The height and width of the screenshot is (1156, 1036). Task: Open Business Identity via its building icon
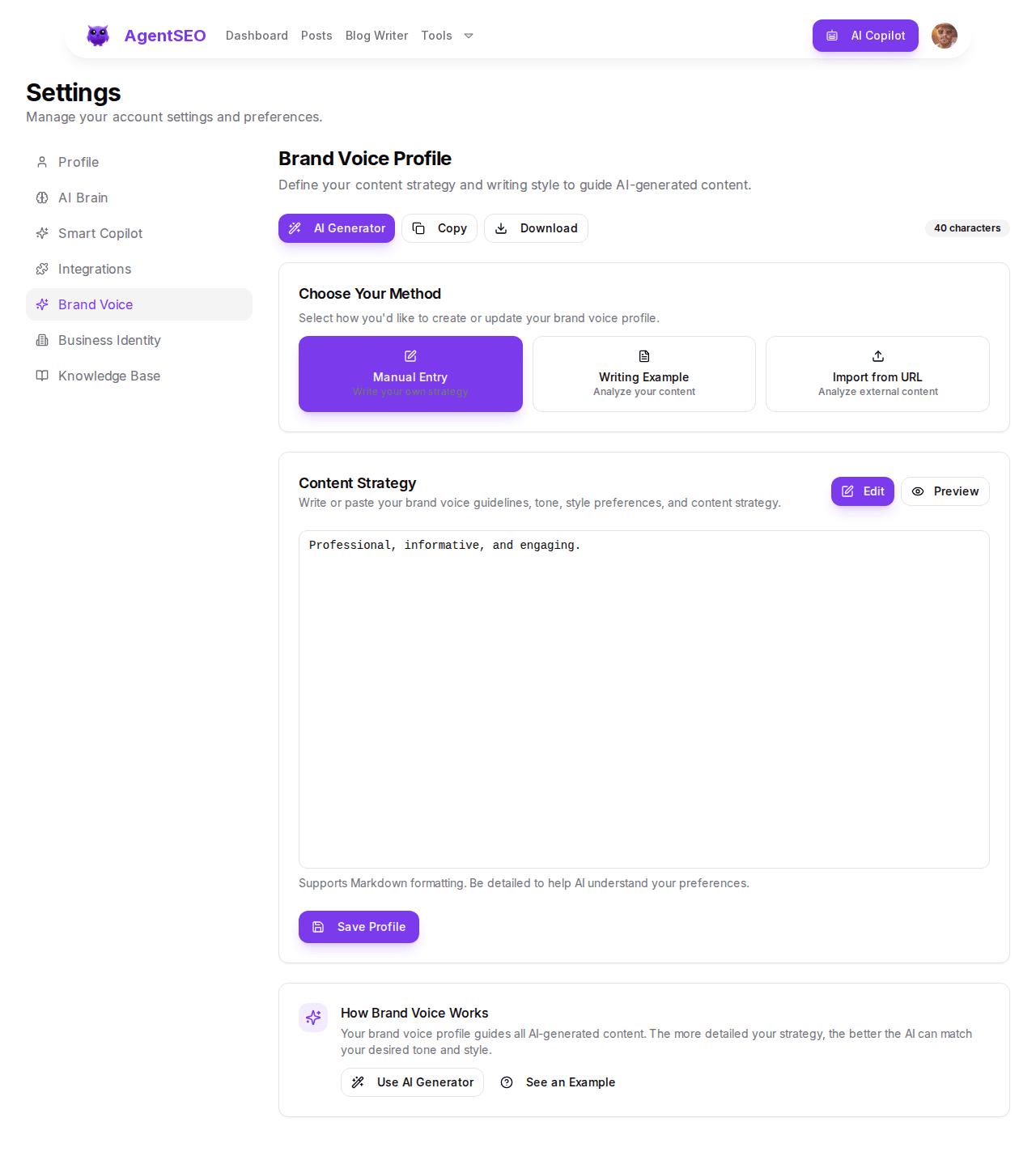pyautogui.click(x=42, y=340)
